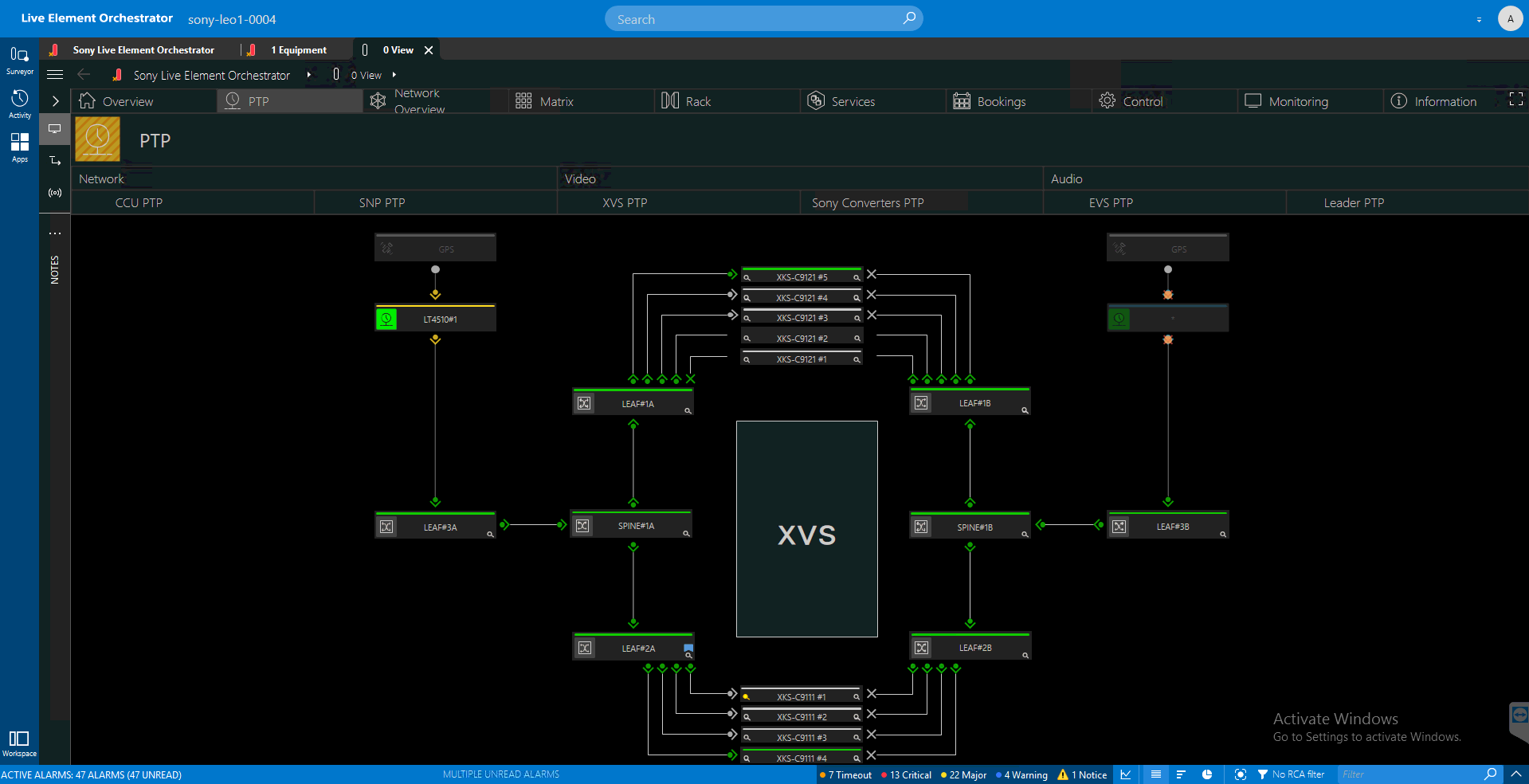This screenshot has height=784, width=1529.
Task: Open the 1 Equipment card tab
Action: [298, 49]
